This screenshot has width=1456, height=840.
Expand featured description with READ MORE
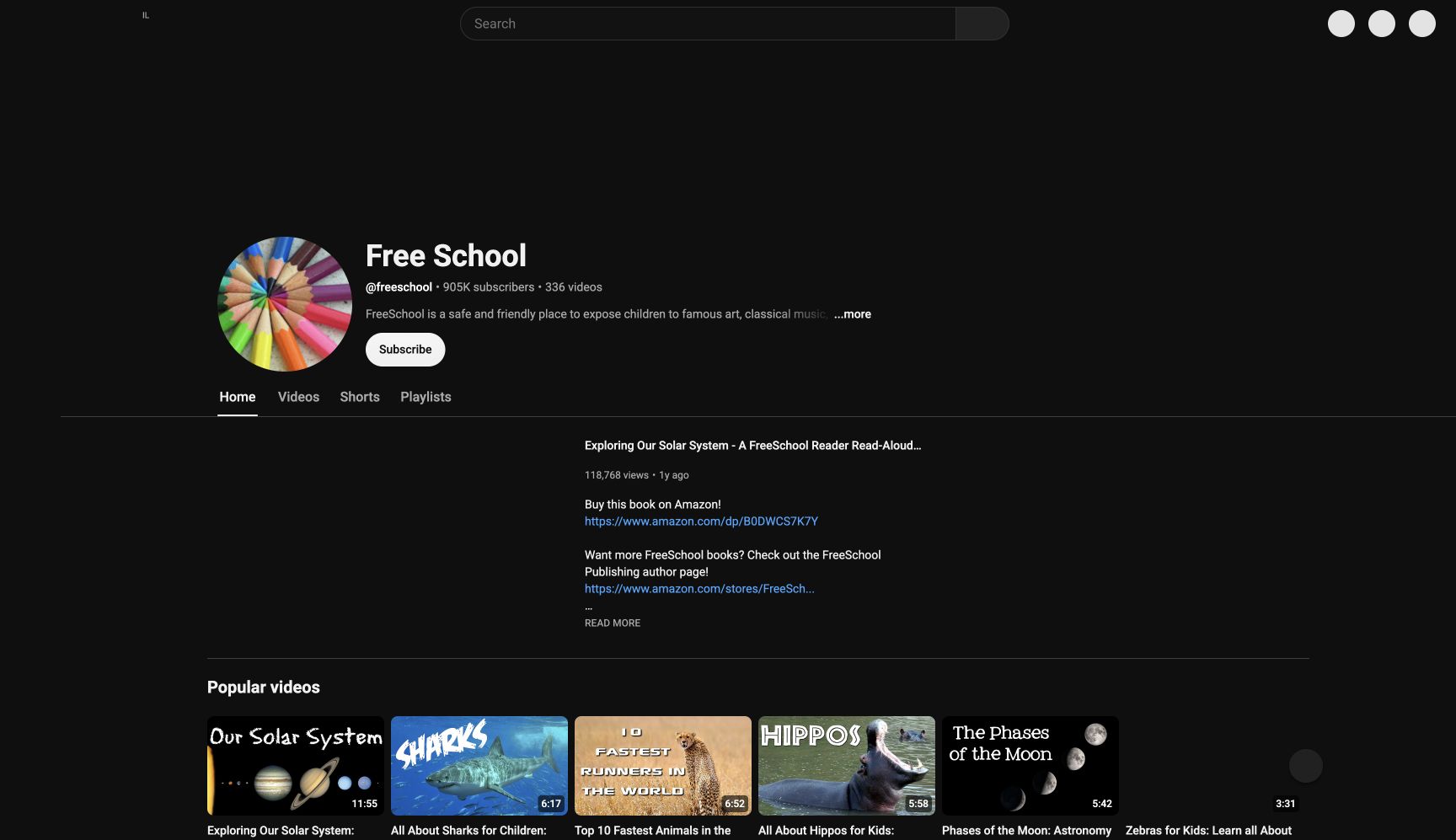coord(613,623)
